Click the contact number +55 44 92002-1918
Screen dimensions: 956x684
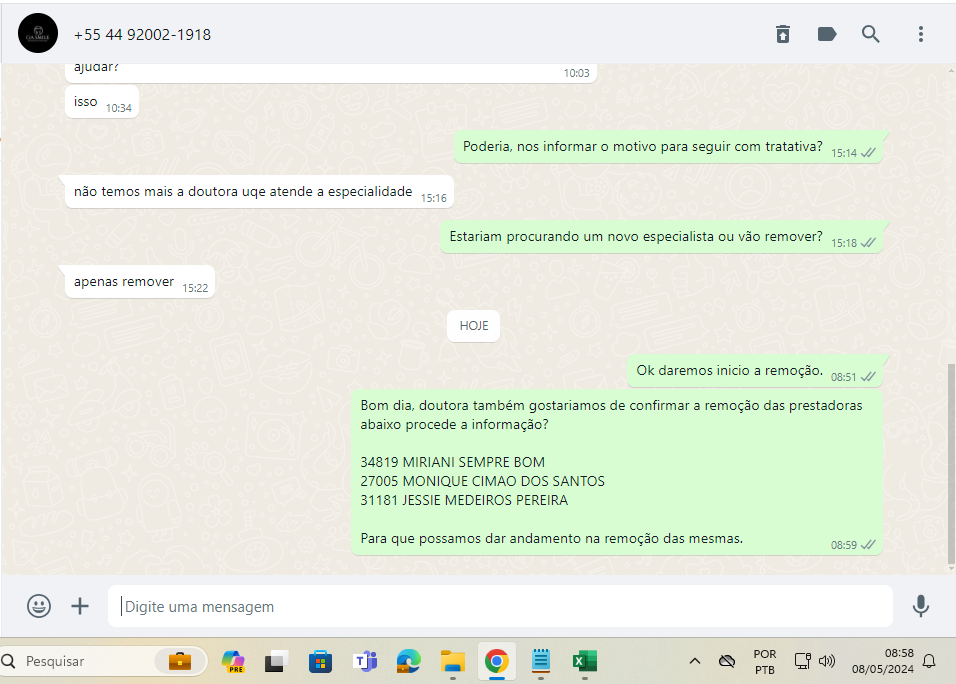point(142,35)
